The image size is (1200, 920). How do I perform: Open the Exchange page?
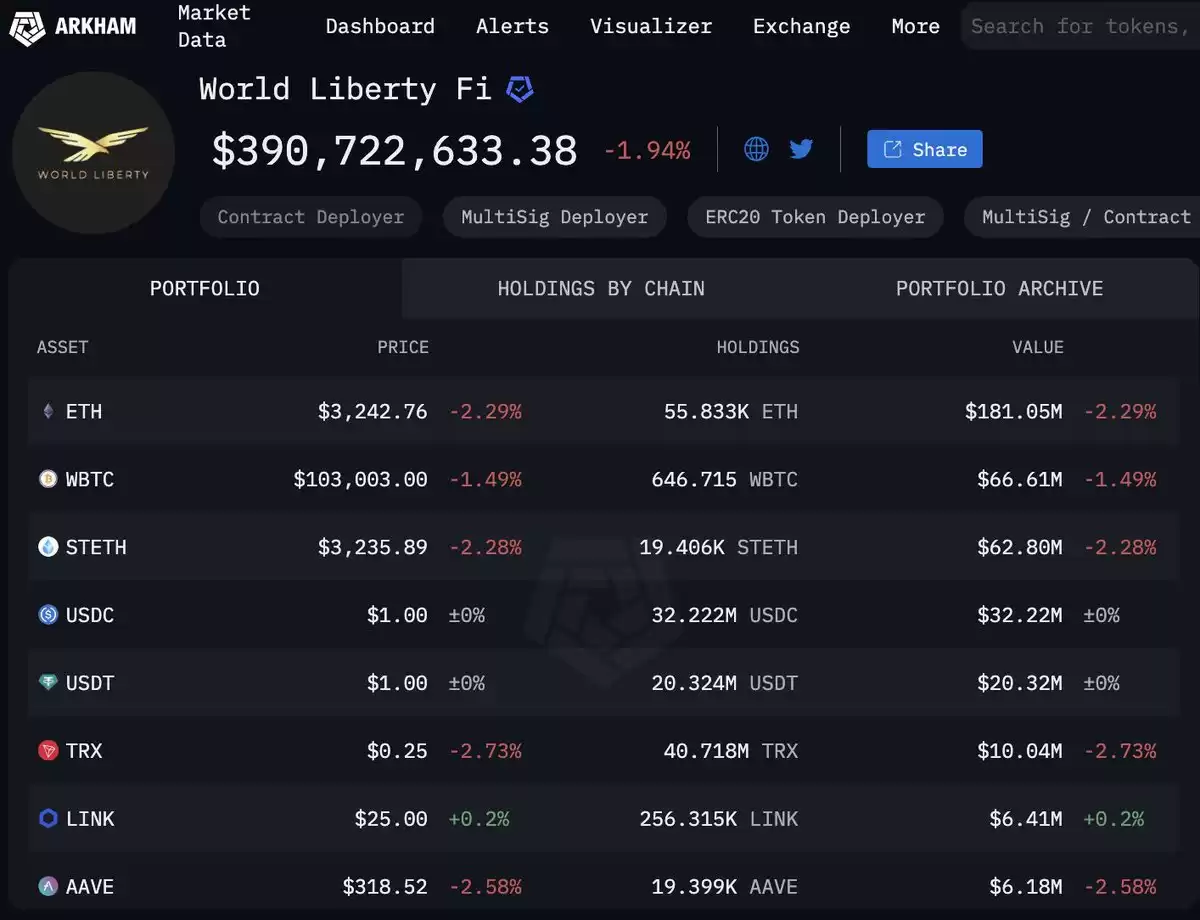[x=801, y=26]
